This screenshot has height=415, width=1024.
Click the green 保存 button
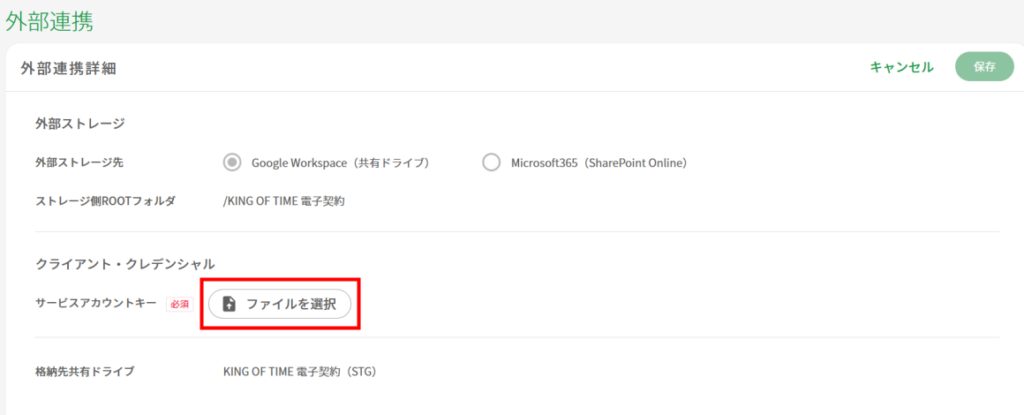click(984, 67)
